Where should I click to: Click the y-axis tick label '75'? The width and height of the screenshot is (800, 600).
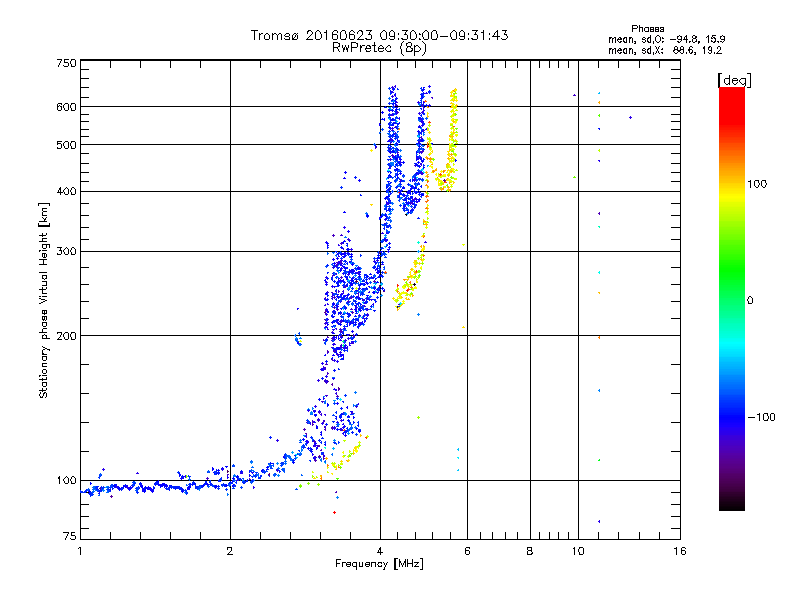[x=70, y=536]
